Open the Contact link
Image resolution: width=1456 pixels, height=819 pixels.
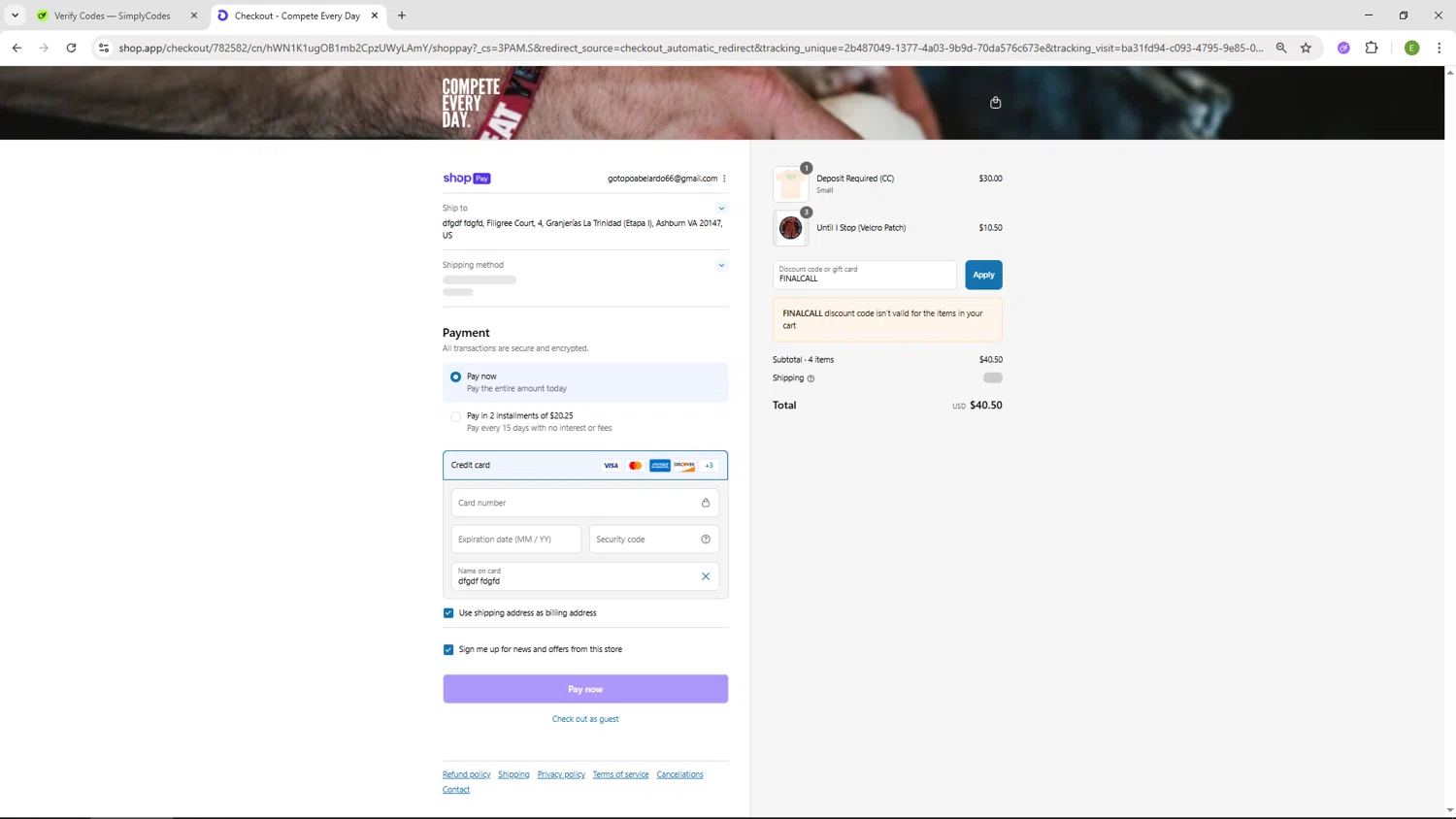coord(456,790)
